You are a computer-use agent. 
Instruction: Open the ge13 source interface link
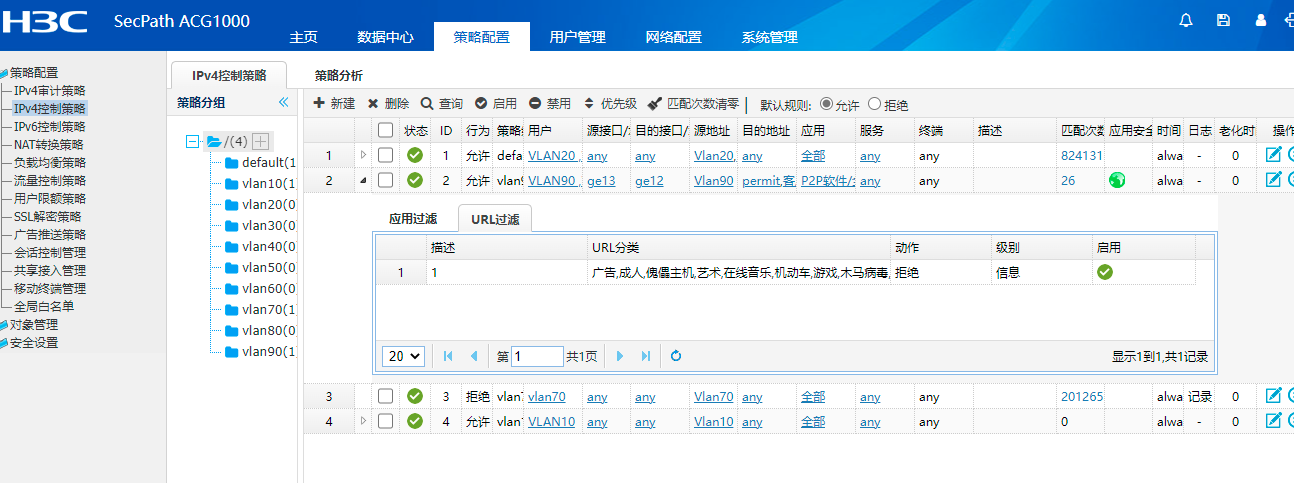click(x=601, y=180)
